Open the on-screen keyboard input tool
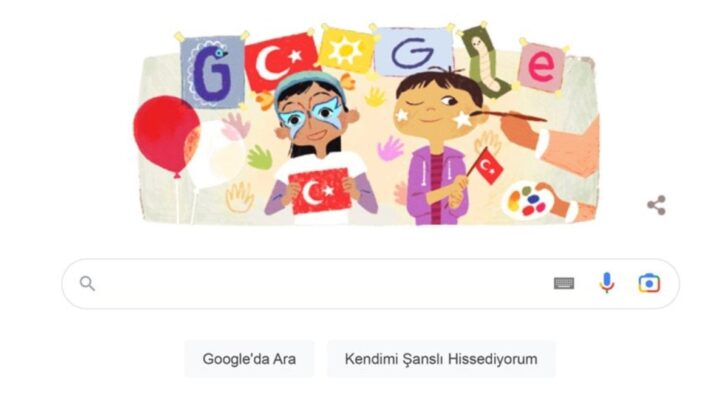The height and width of the screenshot is (410, 728). (564, 283)
